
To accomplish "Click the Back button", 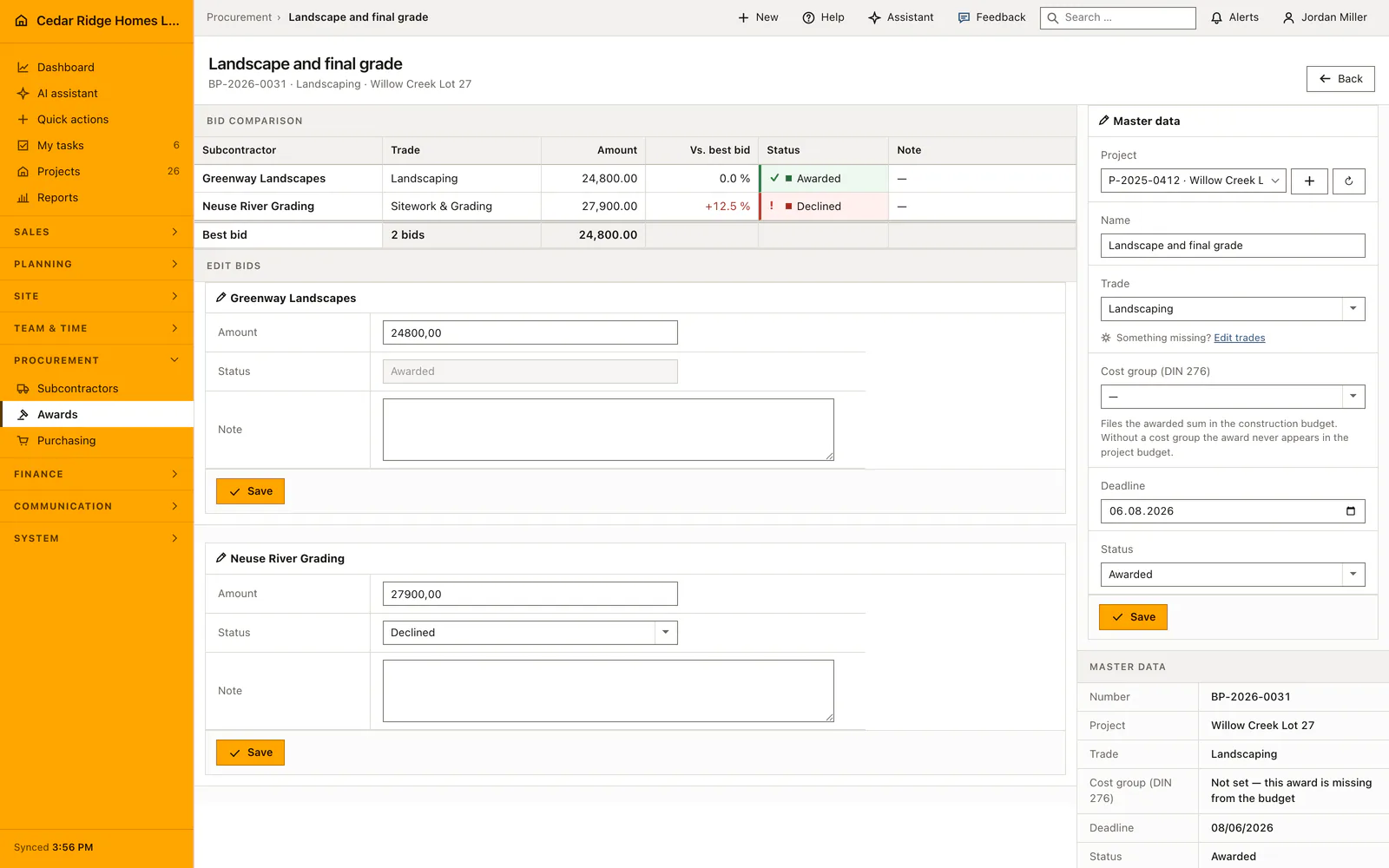I will click(1340, 79).
